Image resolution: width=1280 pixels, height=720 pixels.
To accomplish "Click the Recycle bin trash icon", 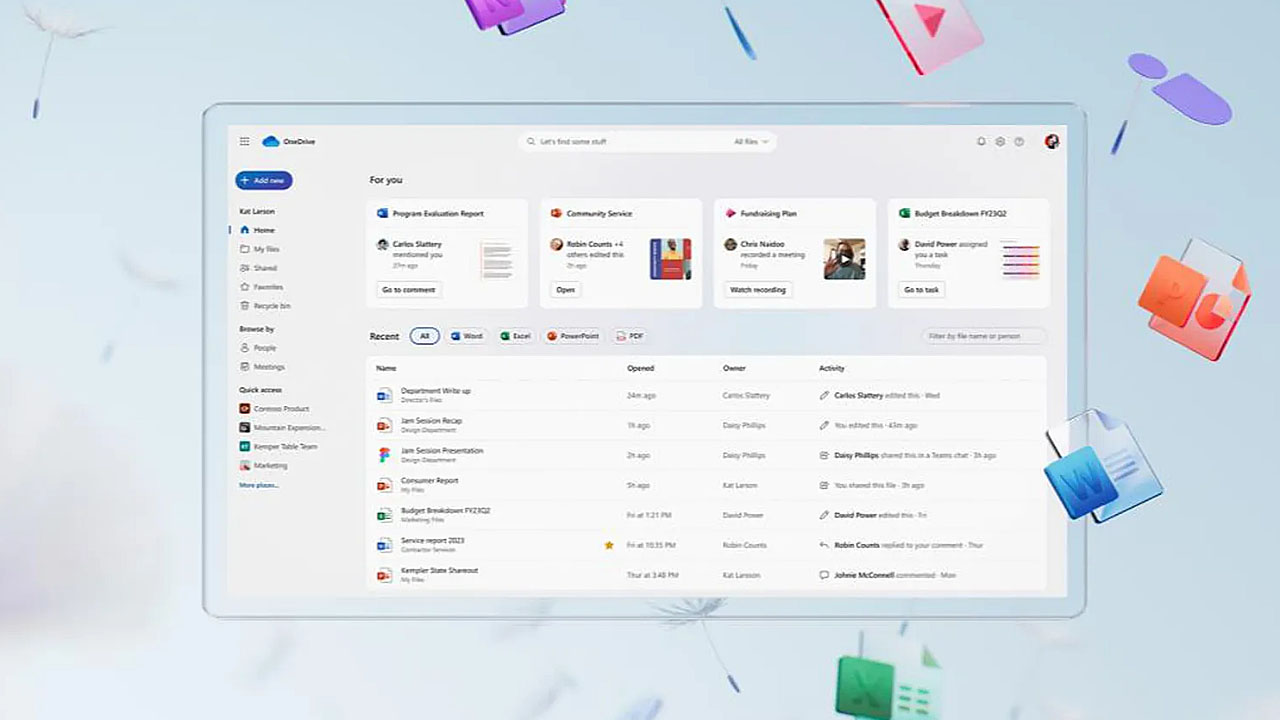I will pos(245,306).
